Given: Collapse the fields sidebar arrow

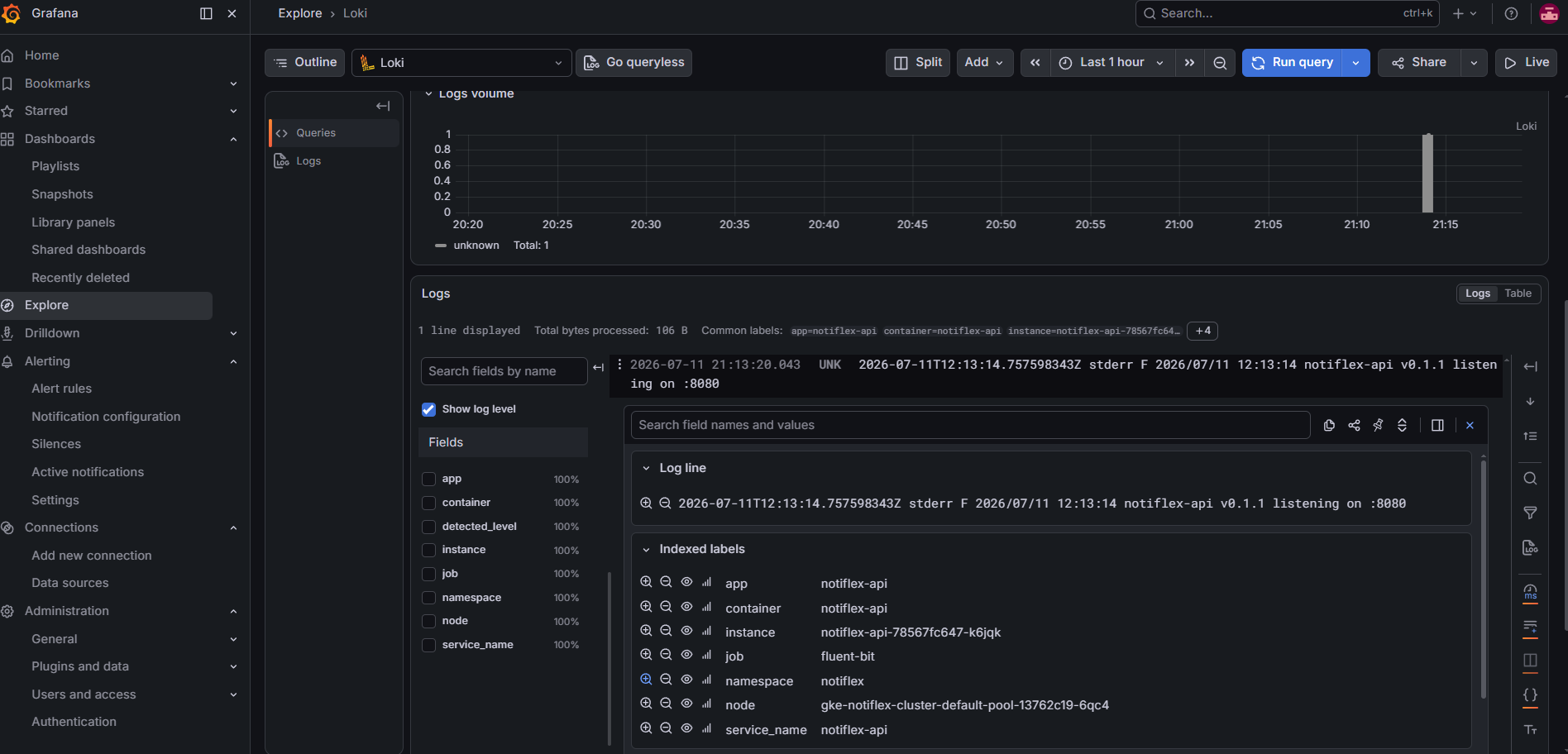Looking at the screenshot, I should click(x=599, y=368).
